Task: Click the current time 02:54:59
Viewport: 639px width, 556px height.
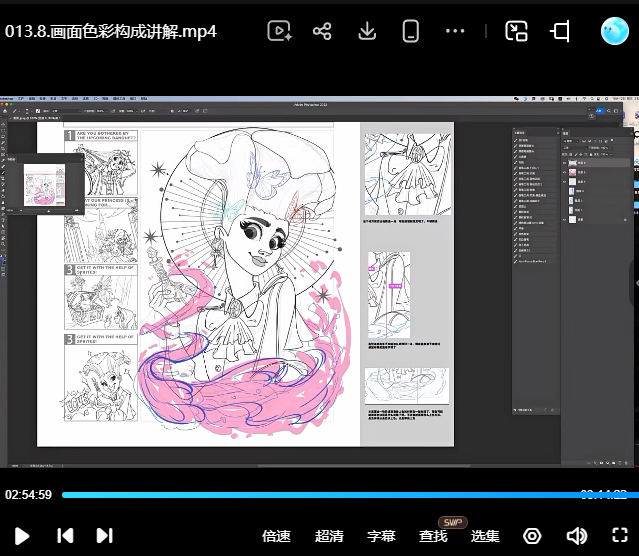Action: pos(28,495)
